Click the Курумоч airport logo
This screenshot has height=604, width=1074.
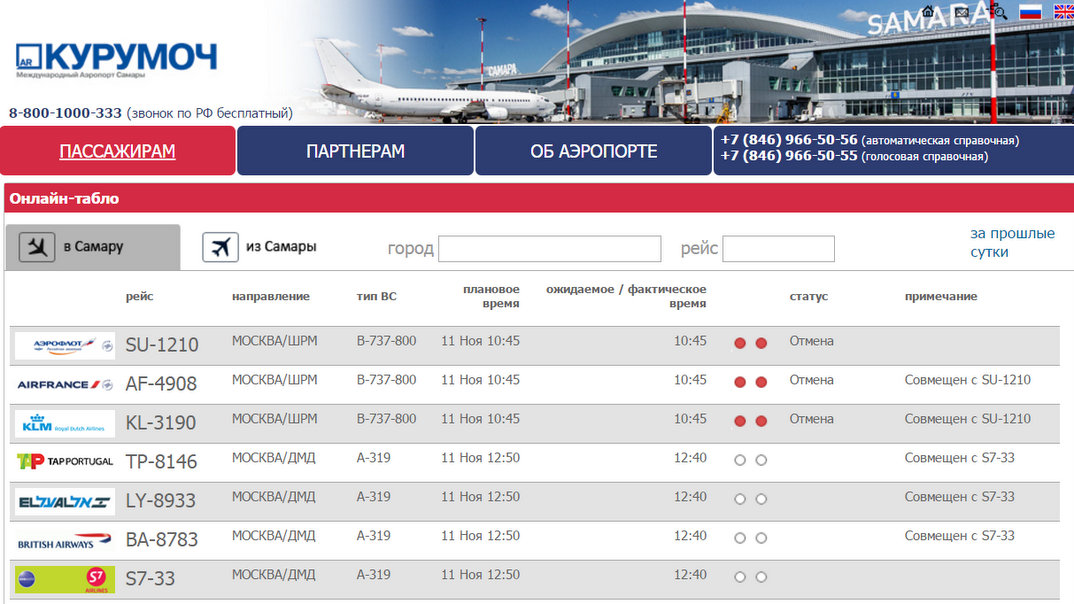[x=116, y=60]
